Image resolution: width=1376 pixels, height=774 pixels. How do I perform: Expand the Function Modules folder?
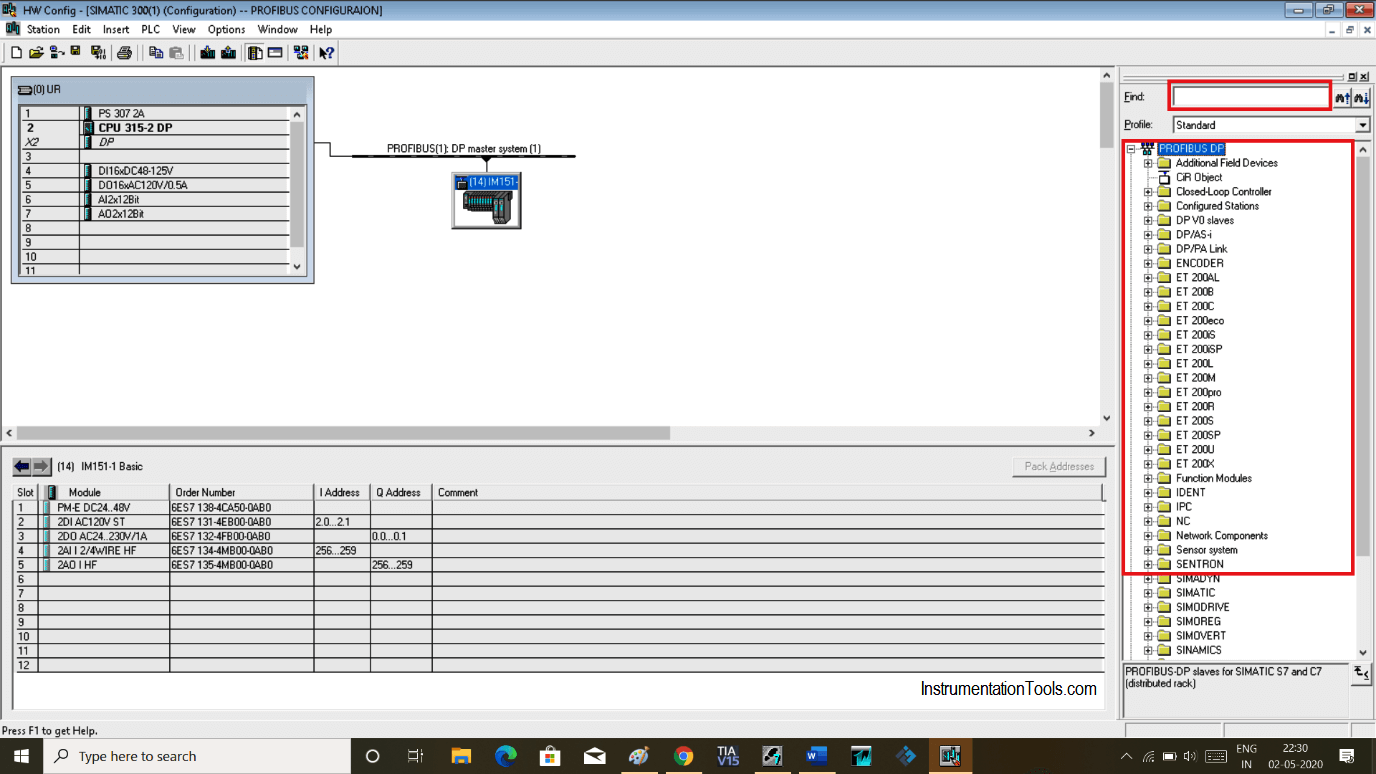[1149, 478]
